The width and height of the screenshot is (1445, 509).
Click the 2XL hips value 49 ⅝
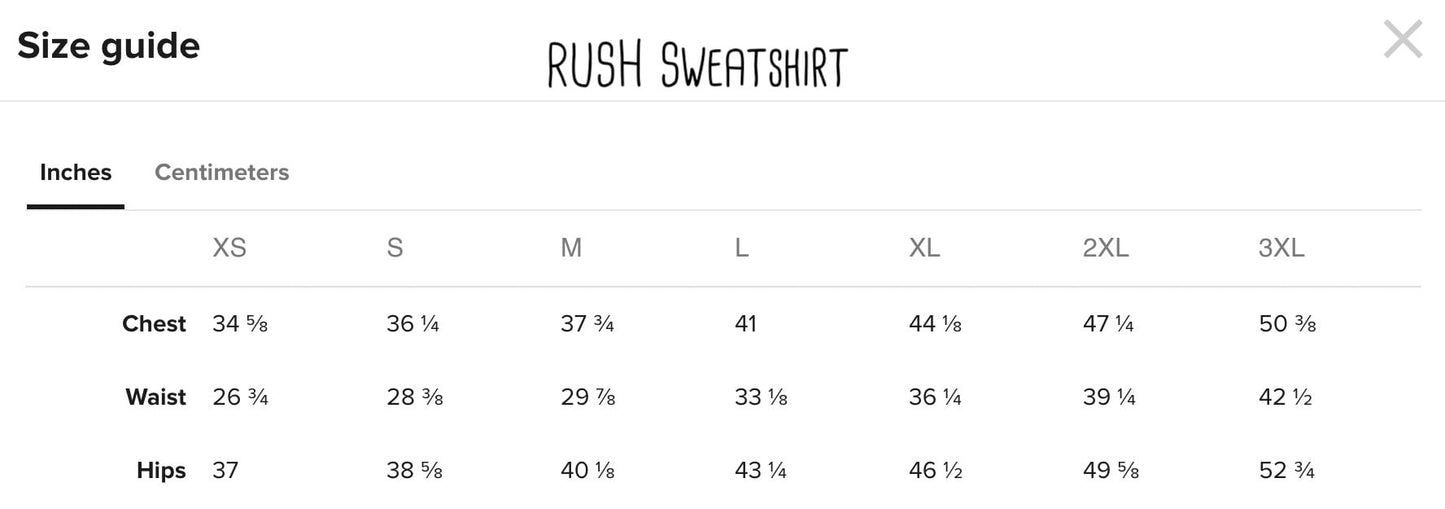[x=1111, y=470]
